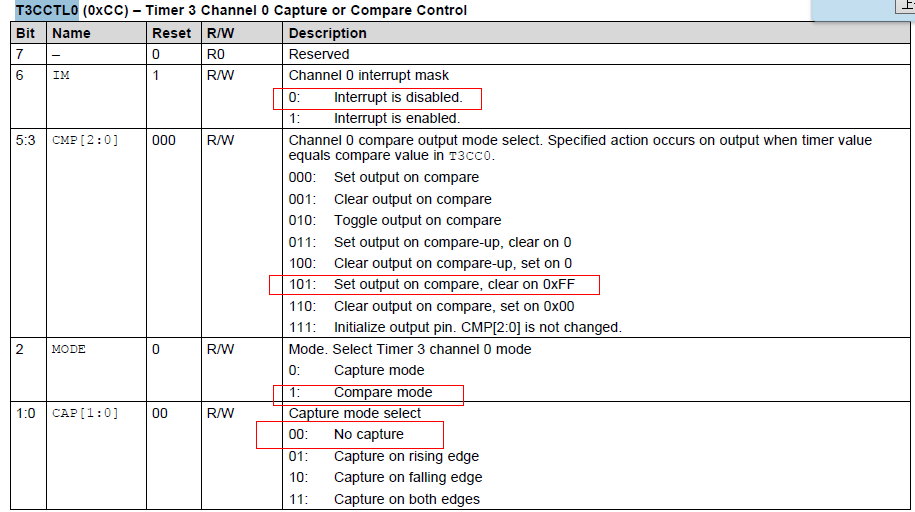Image resolution: width=915 pixels, height=512 pixels.
Task: Click 'Capture mode select' heading text
Action: click(x=355, y=413)
